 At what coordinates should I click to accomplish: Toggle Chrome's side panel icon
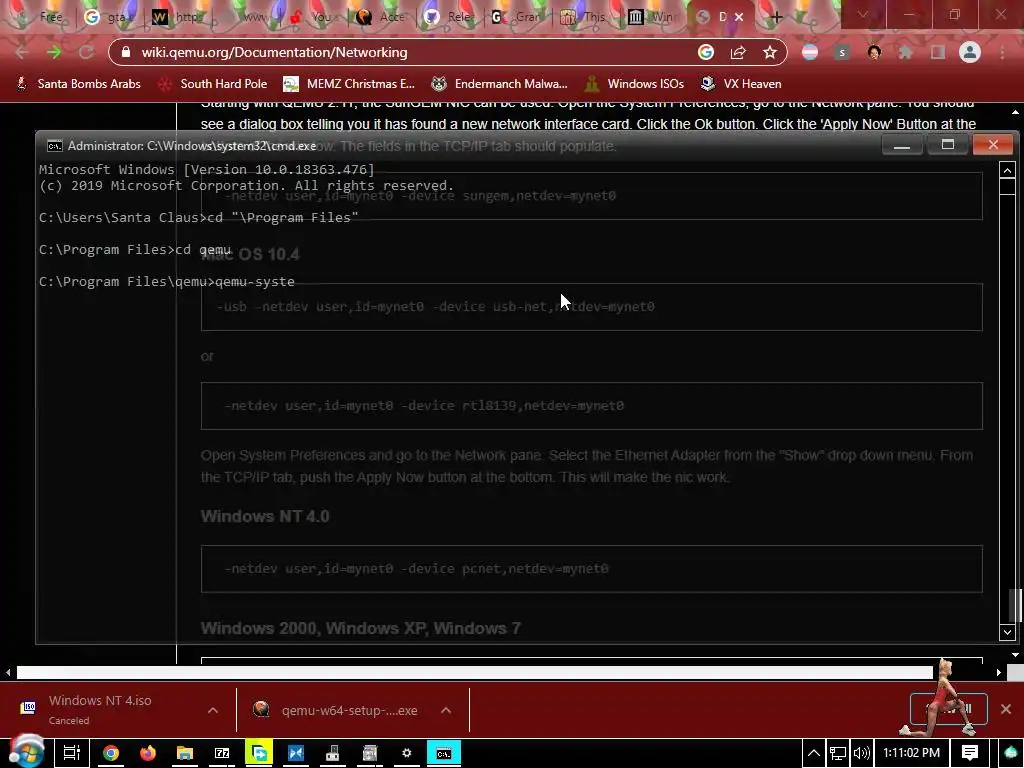[938, 52]
